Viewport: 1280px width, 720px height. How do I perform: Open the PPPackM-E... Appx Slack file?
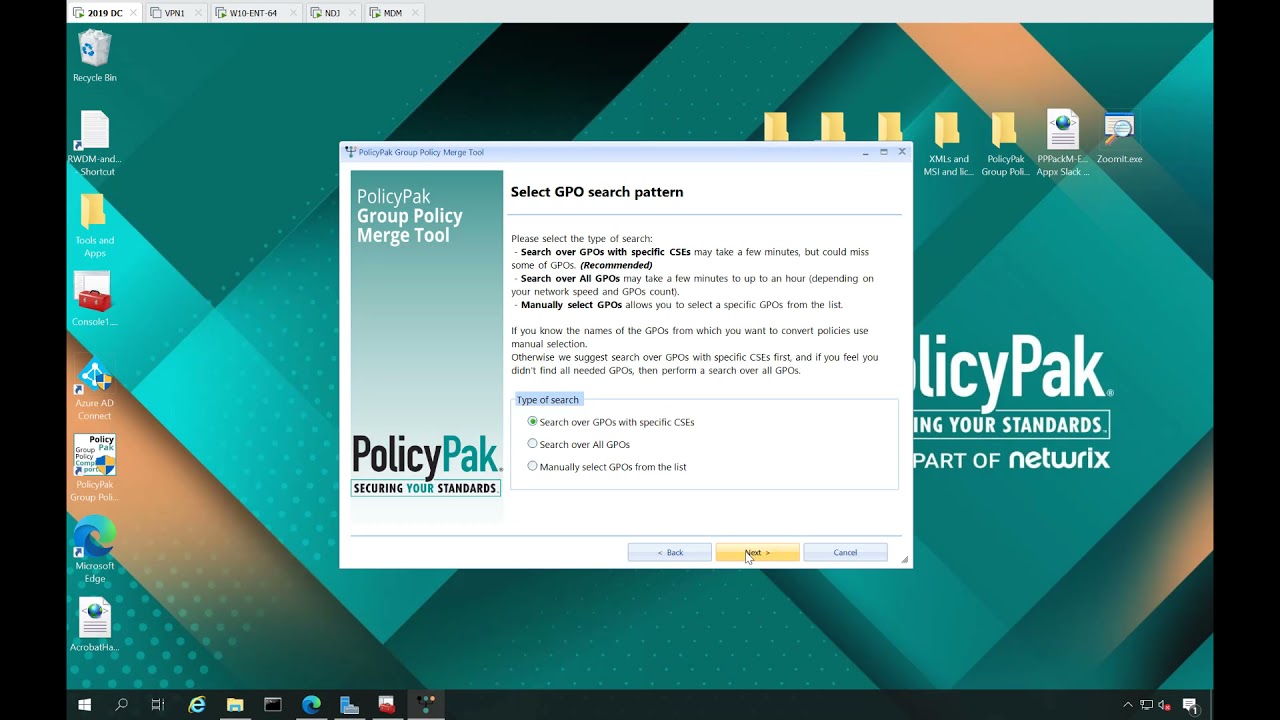click(1063, 144)
